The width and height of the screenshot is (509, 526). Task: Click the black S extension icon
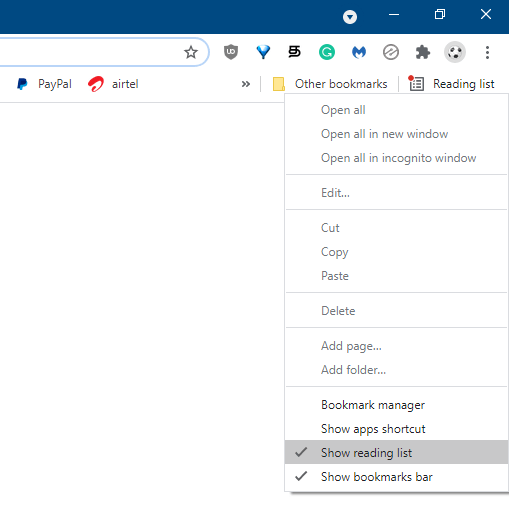click(294, 52)
